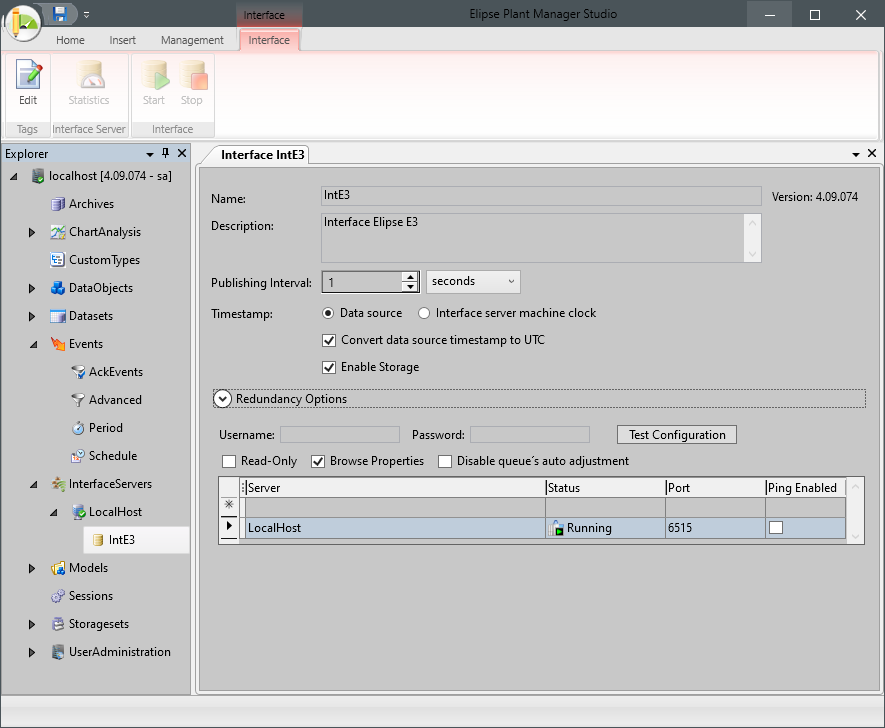Select the InterfaceServers icon
This screenshot has height=728, width=885.
click(x=58, y=484)
